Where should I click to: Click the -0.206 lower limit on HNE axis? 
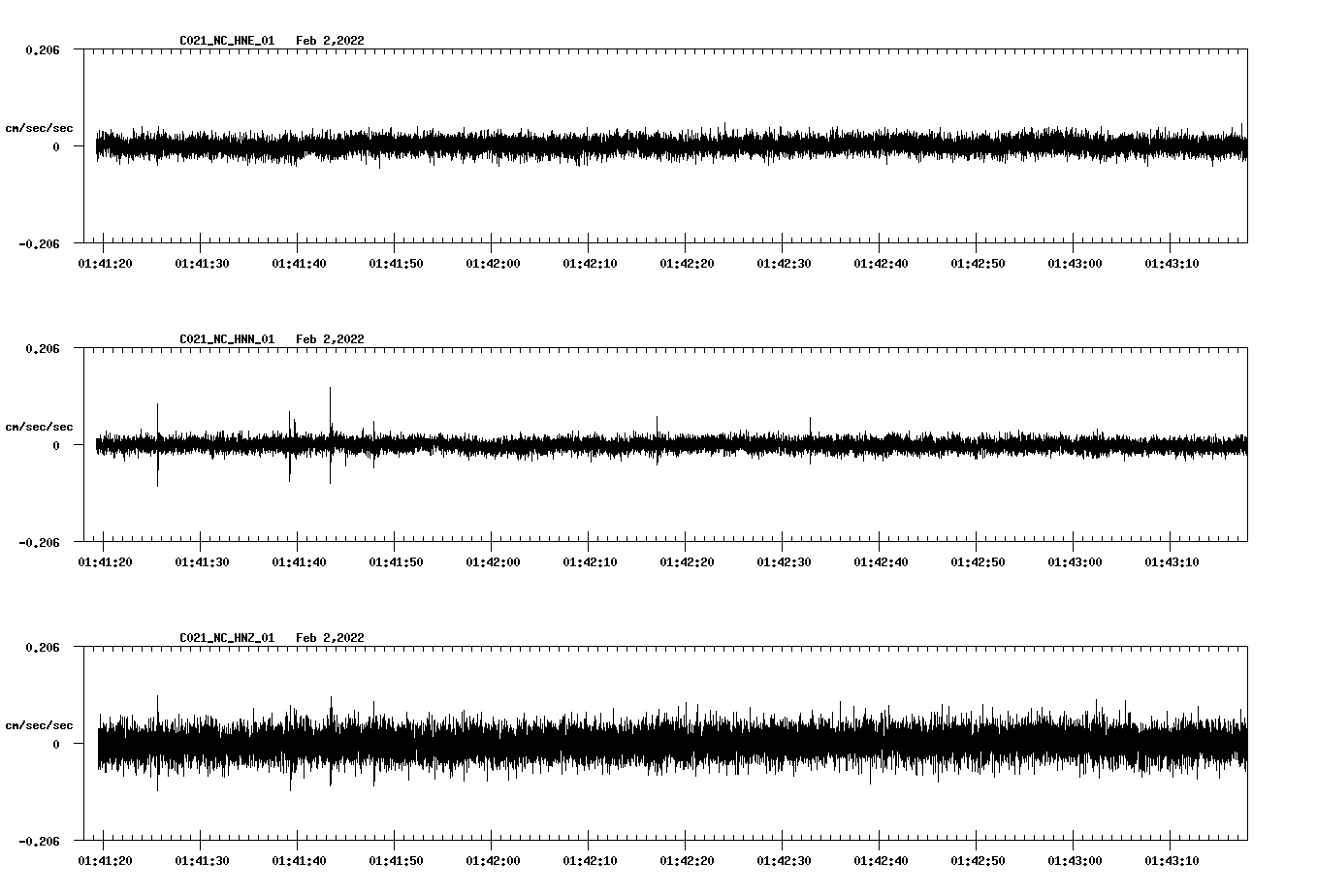[x=39, y=244]
